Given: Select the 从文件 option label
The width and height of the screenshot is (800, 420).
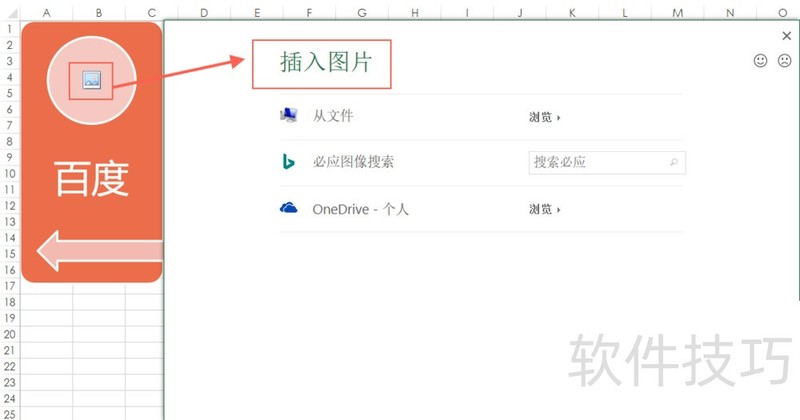Looking at the screenshot, I should pyautogui.click(x=333, y=116).
